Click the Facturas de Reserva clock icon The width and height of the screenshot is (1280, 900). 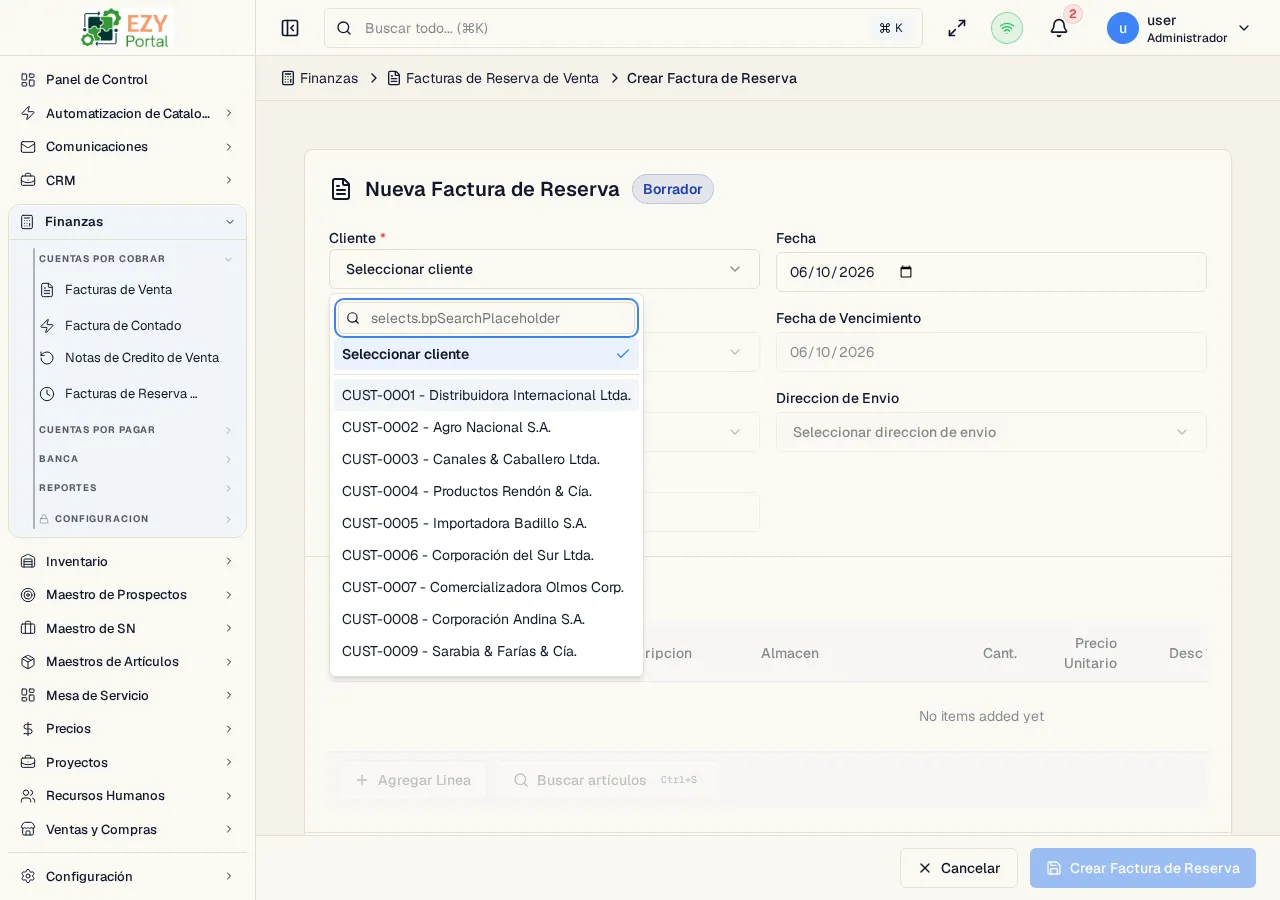tap(47, 393)
